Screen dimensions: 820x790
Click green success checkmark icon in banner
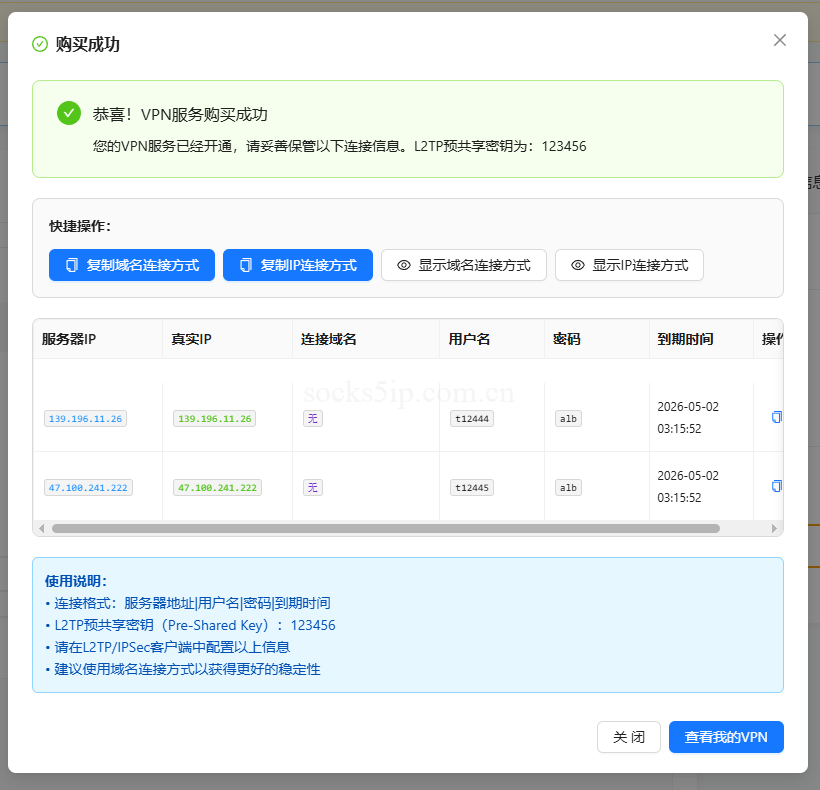[69, 113]
